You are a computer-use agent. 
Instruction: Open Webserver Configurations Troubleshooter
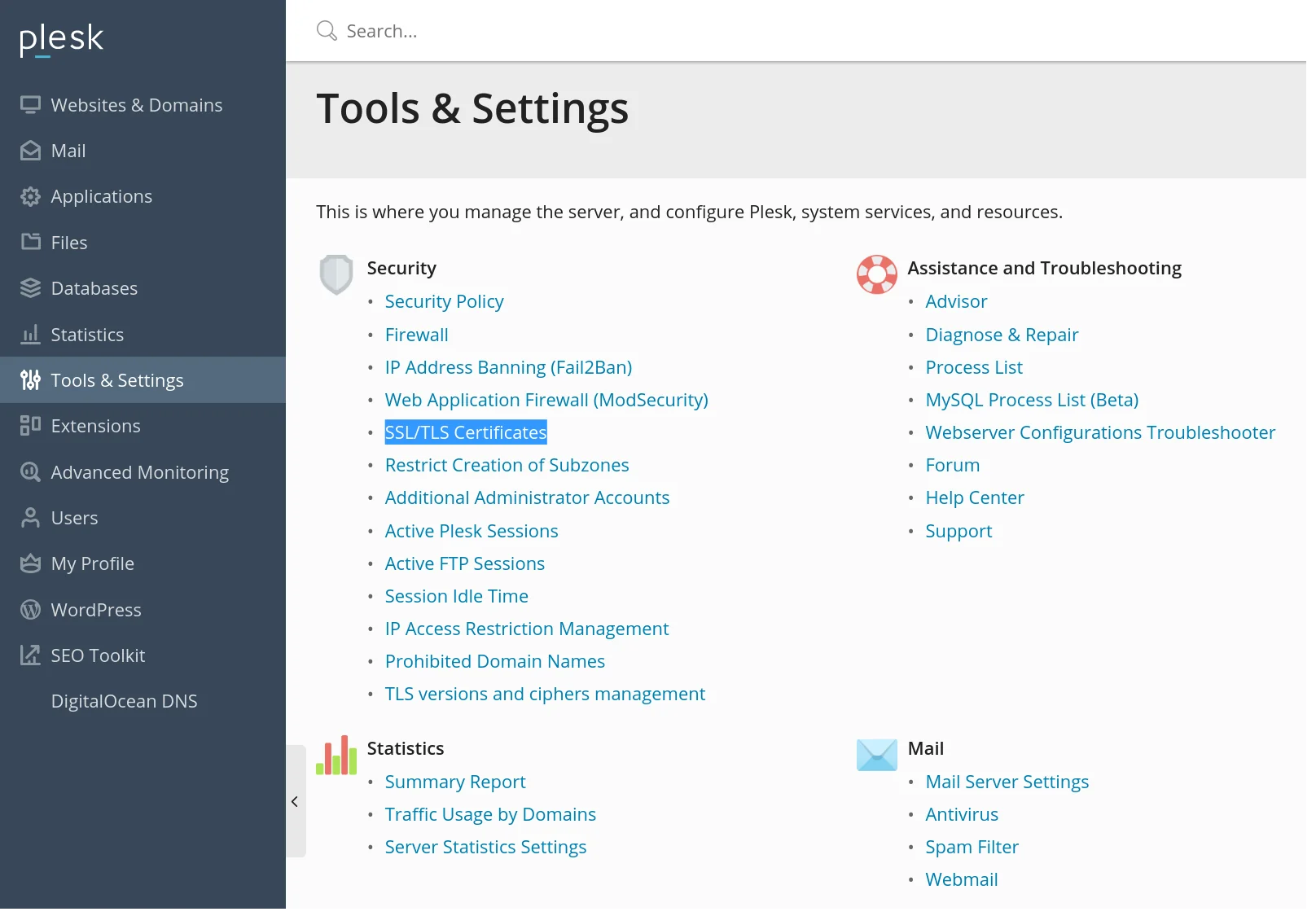pos(1100,432)
